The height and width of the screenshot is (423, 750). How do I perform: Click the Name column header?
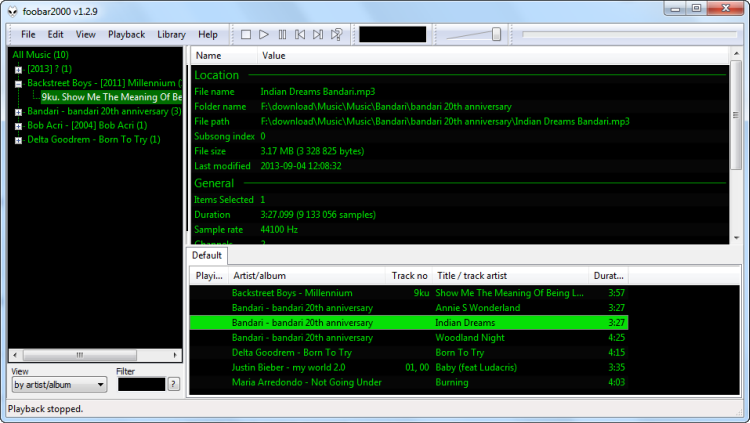click(x=224, y=56)
